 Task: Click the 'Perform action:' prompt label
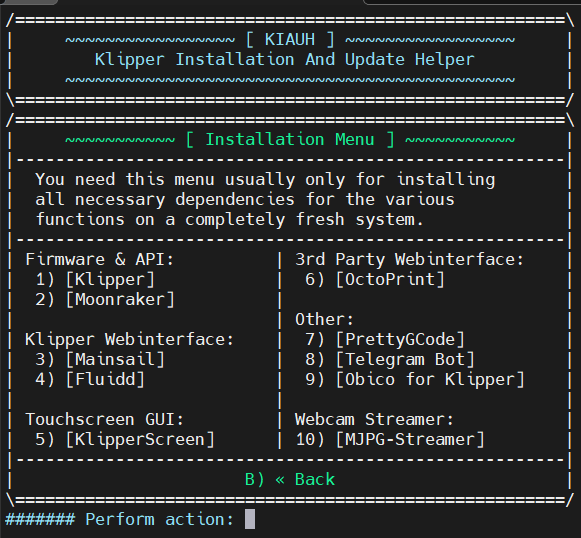click(x=159, y=519)
